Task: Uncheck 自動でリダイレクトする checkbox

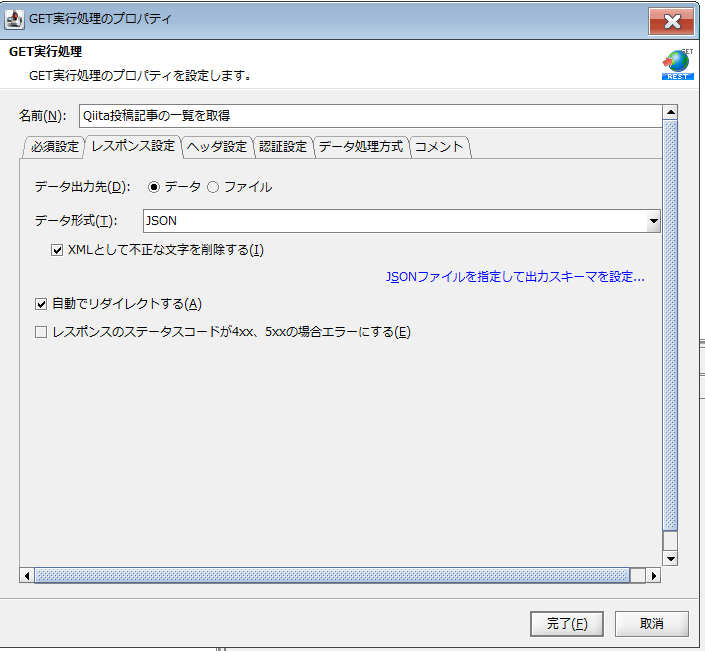Action: tap(41, 304)
